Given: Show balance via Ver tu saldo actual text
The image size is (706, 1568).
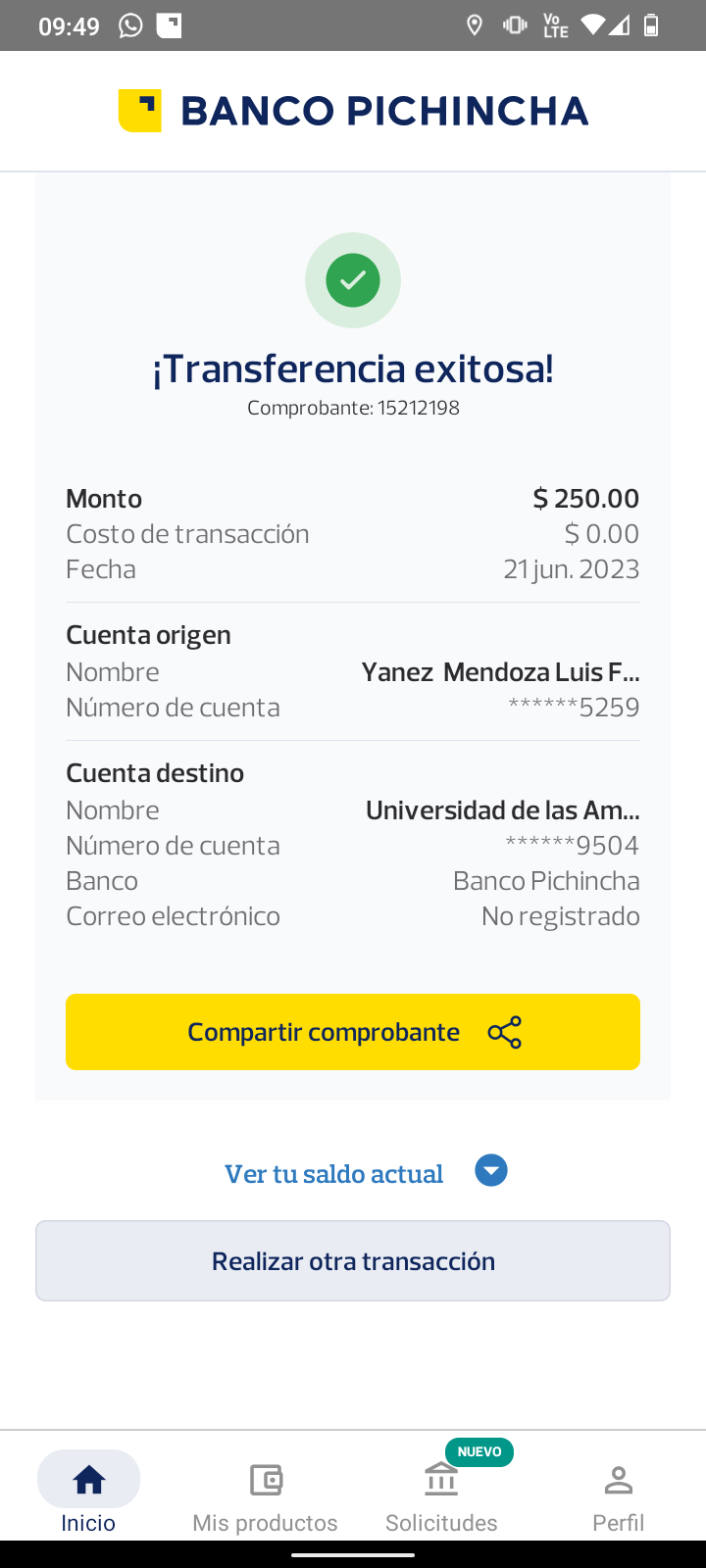Looking at the screenshot, I should [x=333, y=1173].
